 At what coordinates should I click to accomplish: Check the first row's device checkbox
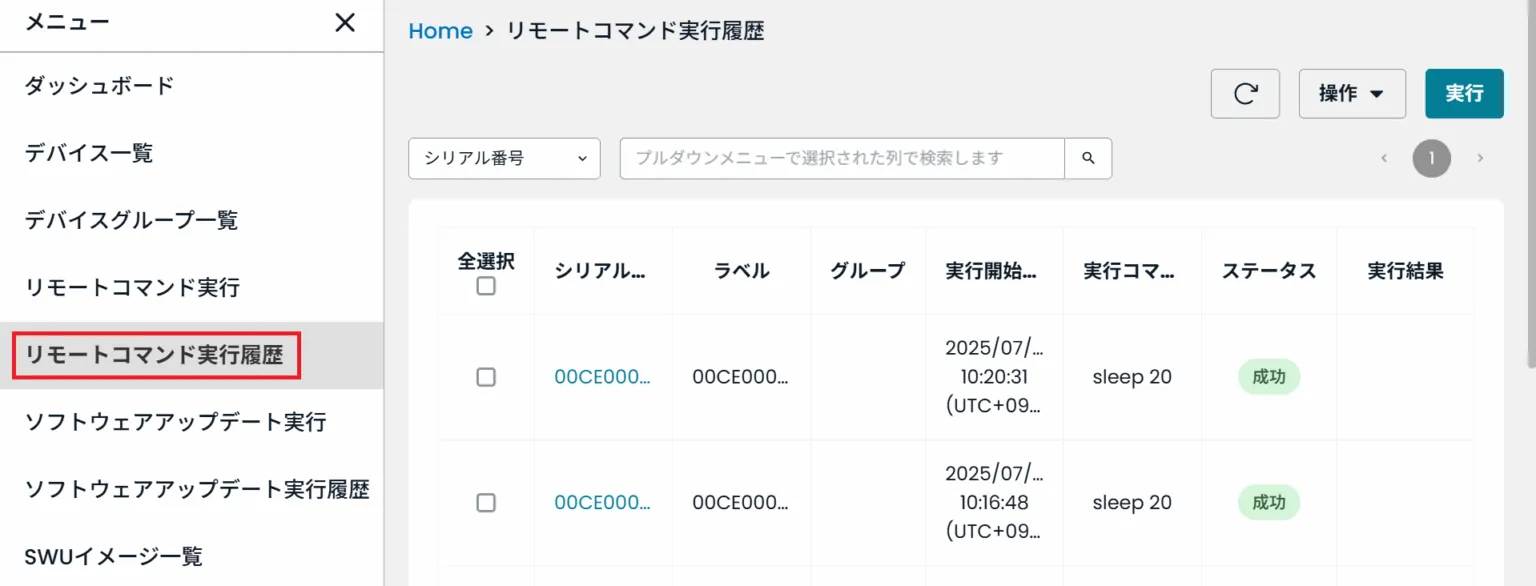click(x=486, y=377)
